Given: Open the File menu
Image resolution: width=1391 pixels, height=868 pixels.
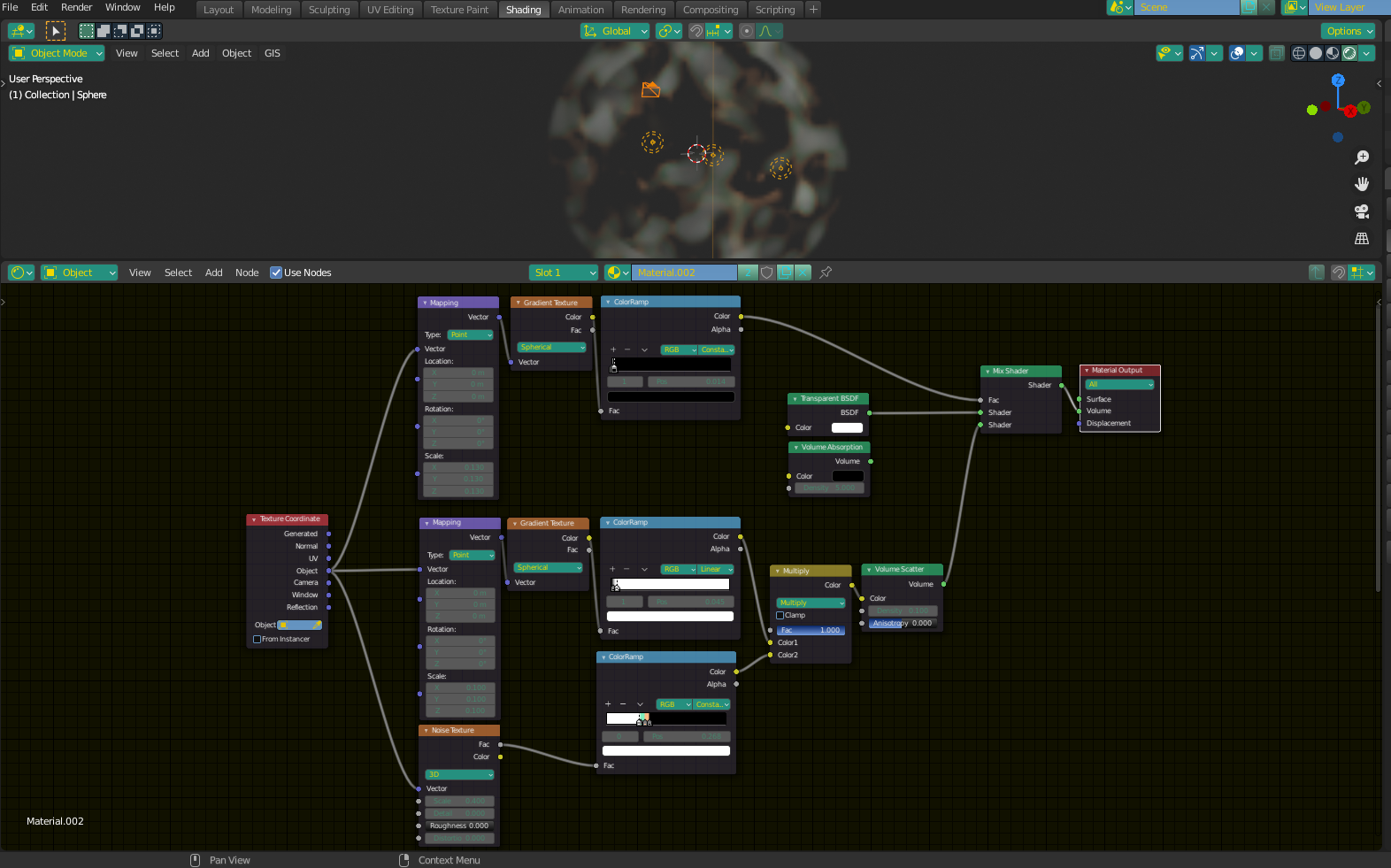Looking at the screenshot, I should pos(11,7).
